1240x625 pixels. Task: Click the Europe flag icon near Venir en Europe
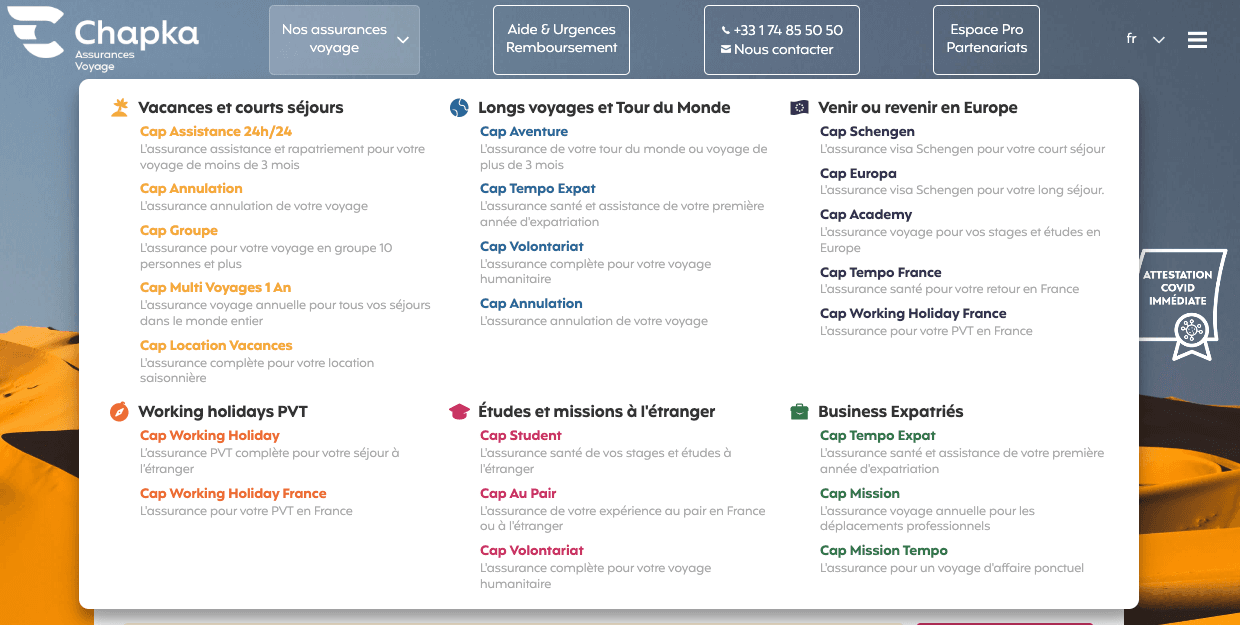799,105
